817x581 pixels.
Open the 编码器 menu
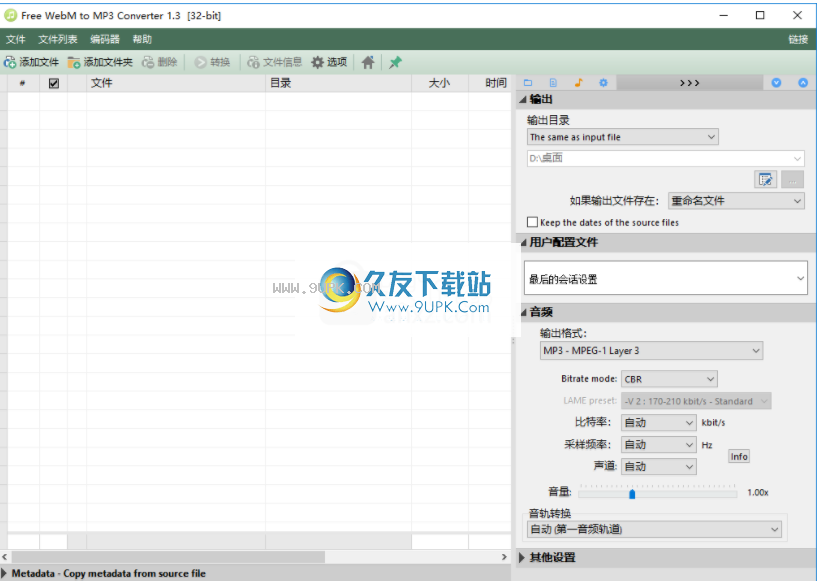(x=105, y=39)
